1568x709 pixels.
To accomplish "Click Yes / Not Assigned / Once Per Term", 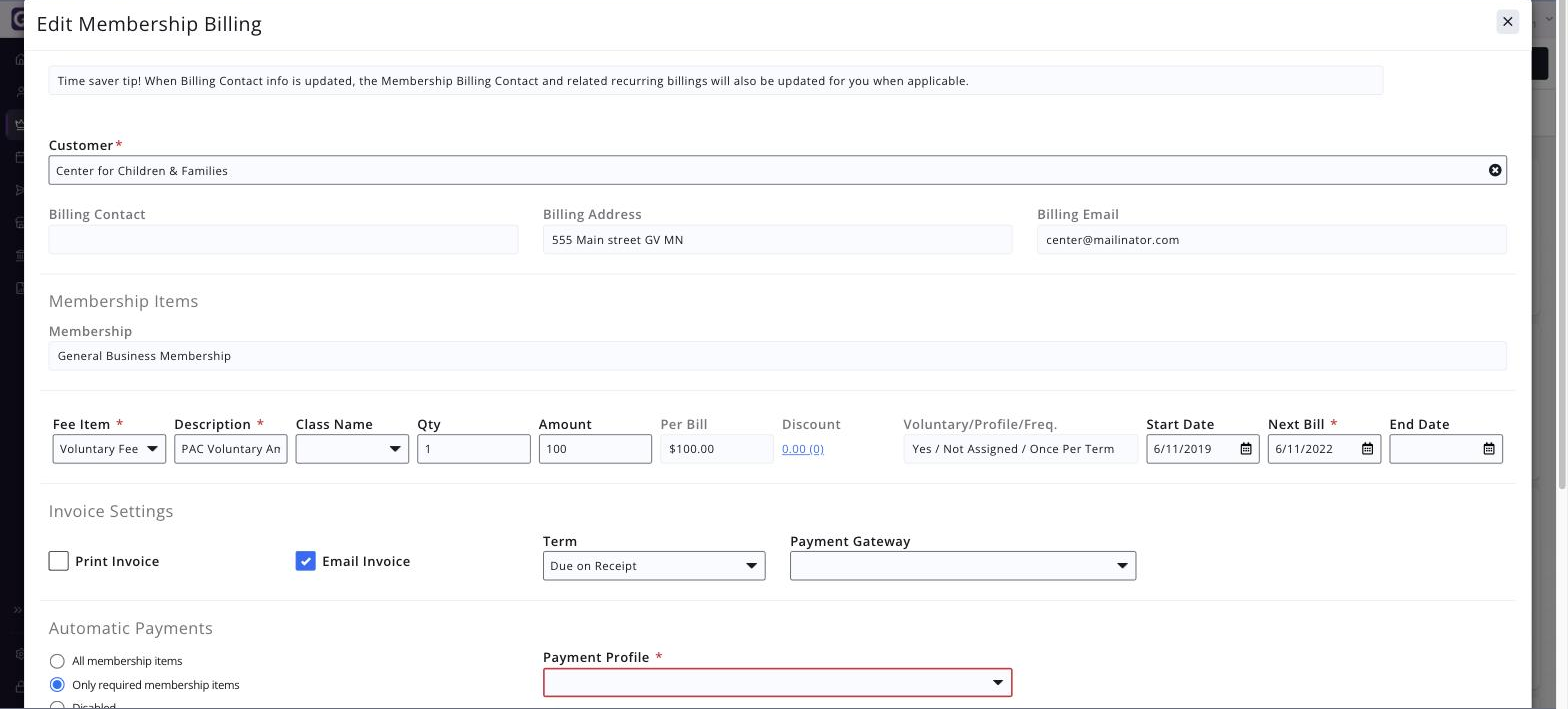I will pyautogui.click(x=1021, y=449).
